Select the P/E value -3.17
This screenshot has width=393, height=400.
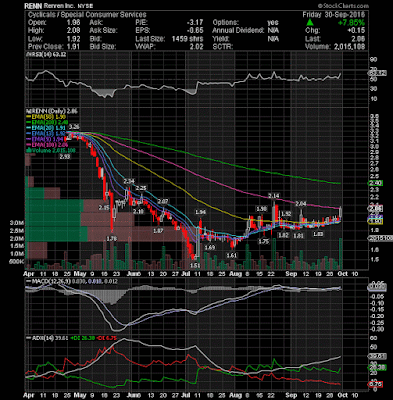(x=195, y=23)
